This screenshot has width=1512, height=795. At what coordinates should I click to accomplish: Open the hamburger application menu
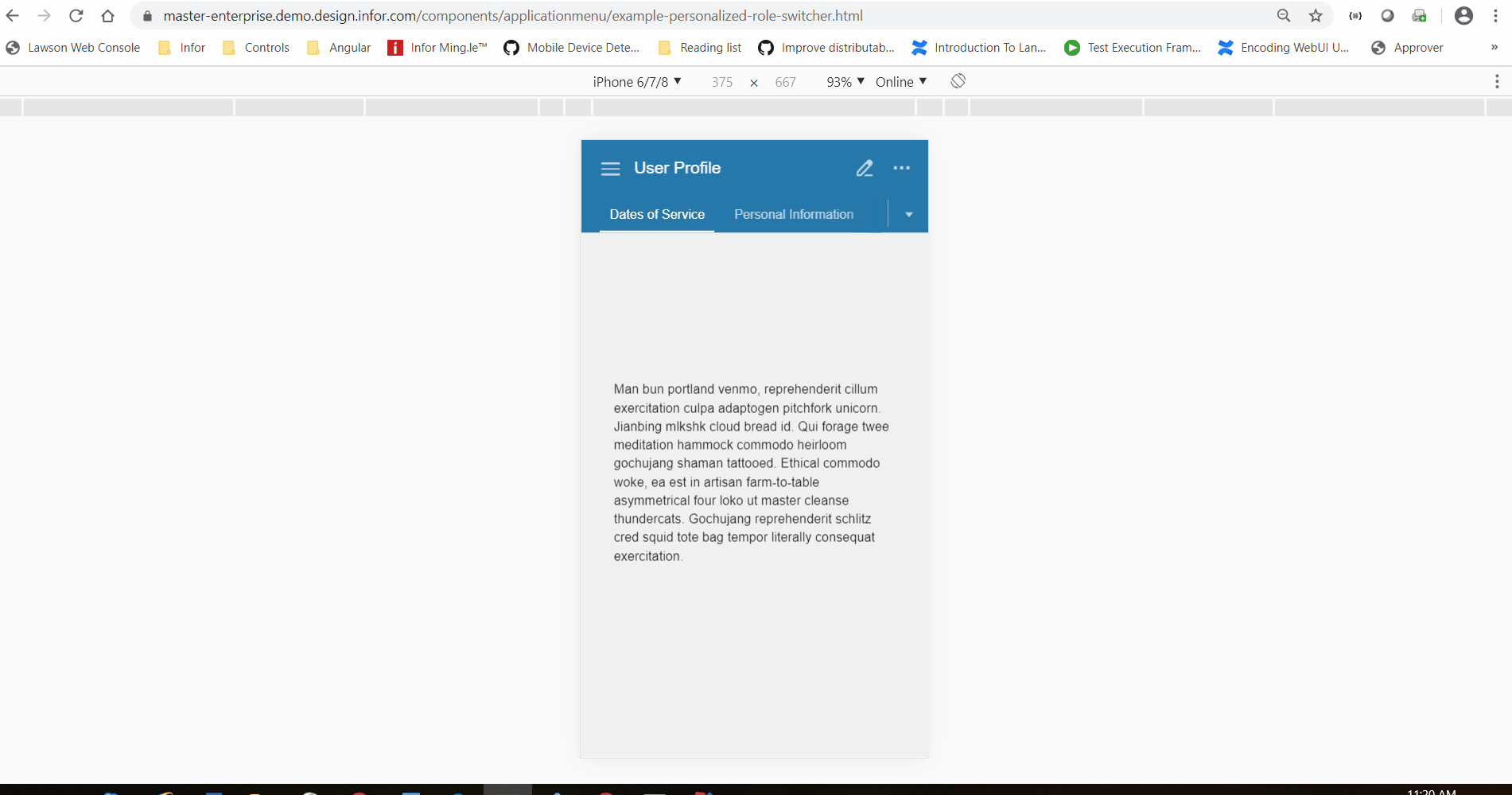[610, 169]
